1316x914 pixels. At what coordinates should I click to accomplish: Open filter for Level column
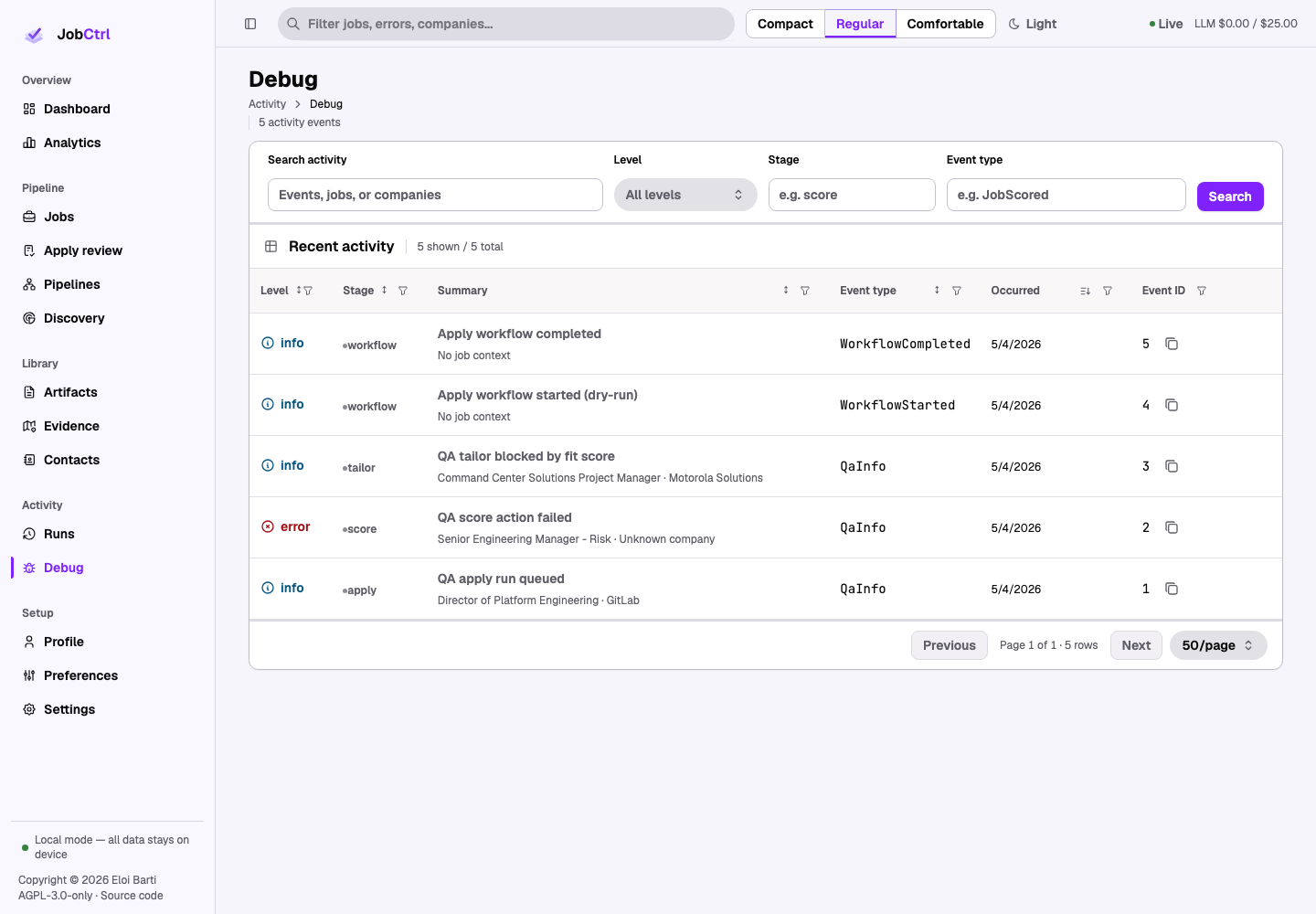click(x=308, y=291)
